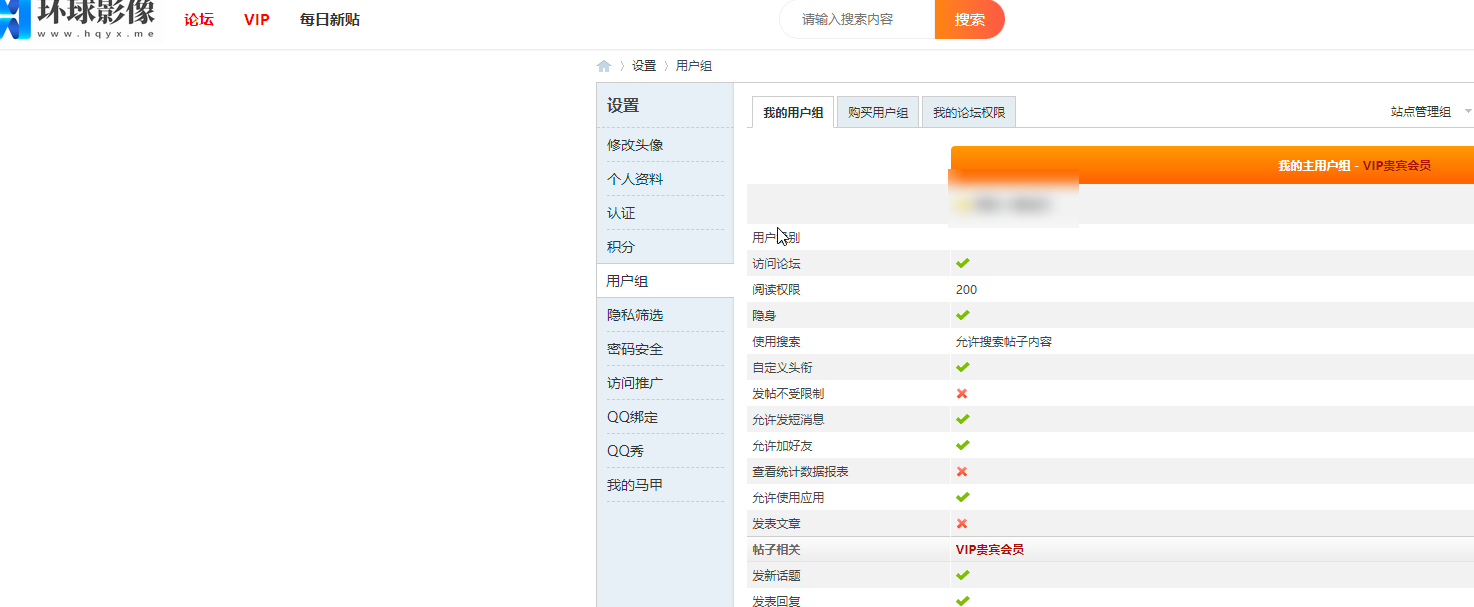Click red cross for 发表文章
The height and width of the screenshot is (607, 1474).
coord(962,523)
